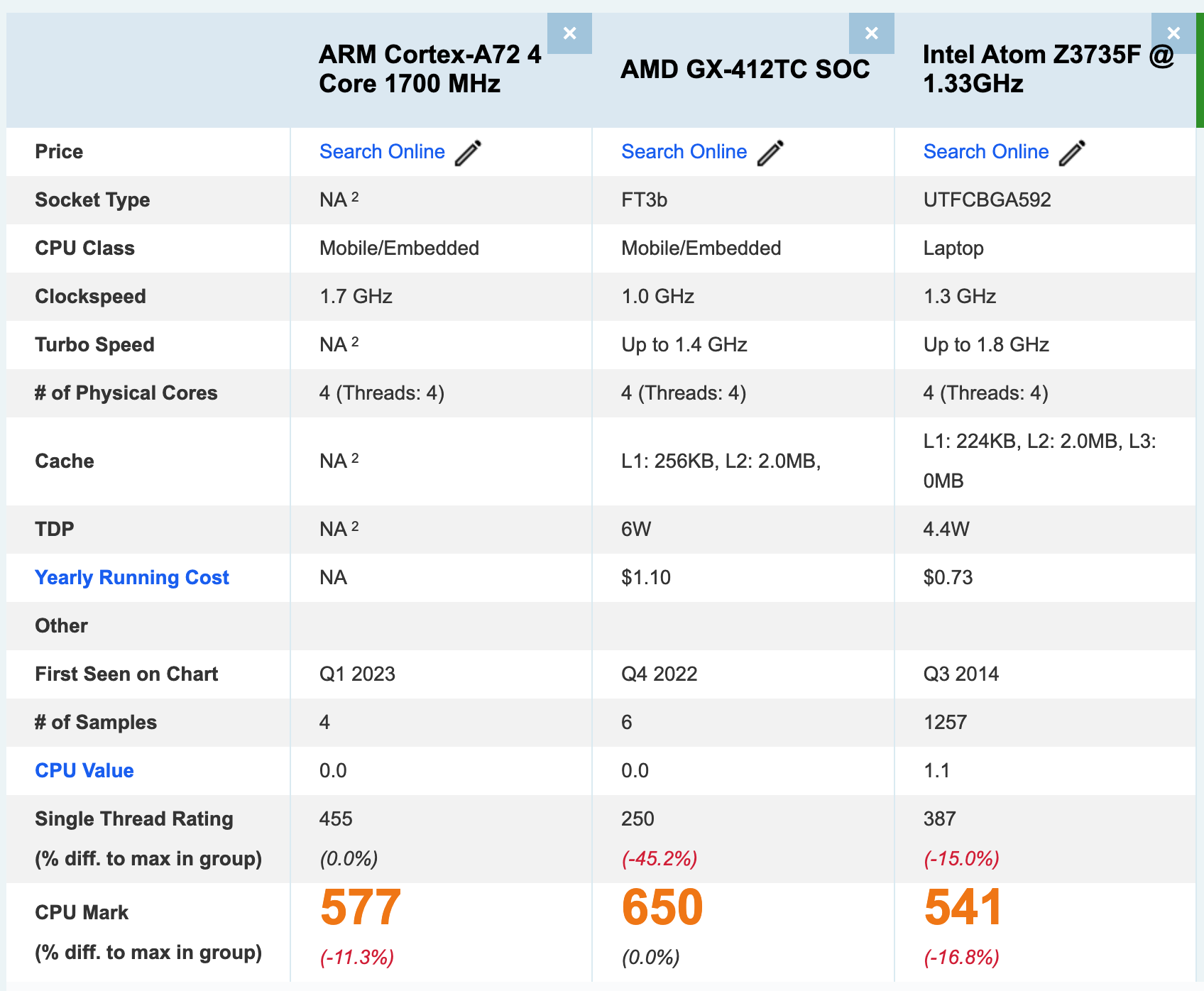This screenshot has width=1204, height=991.
Task: Click the 4.4W TDP value
Action: coord(946,530)
